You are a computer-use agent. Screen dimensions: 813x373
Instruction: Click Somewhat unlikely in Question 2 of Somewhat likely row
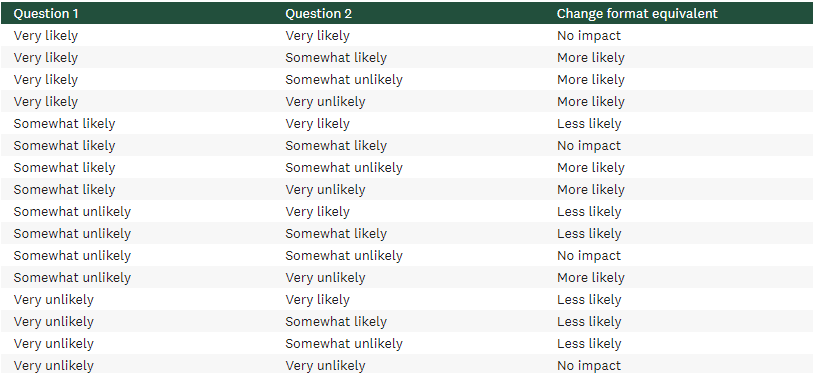coord(344,168)
